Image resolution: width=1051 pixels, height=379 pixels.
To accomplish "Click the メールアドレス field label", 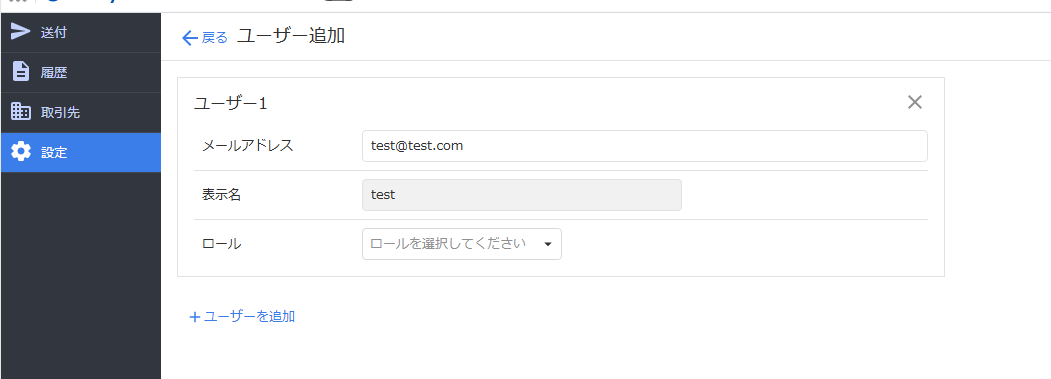I will pyautogui.click(x=248, y=146).
